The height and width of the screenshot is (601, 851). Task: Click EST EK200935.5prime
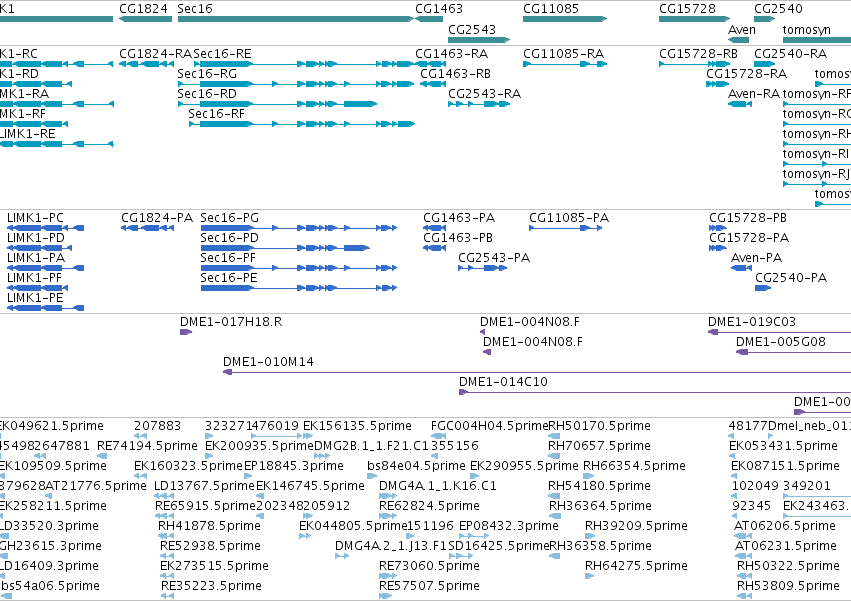(259, 446)
